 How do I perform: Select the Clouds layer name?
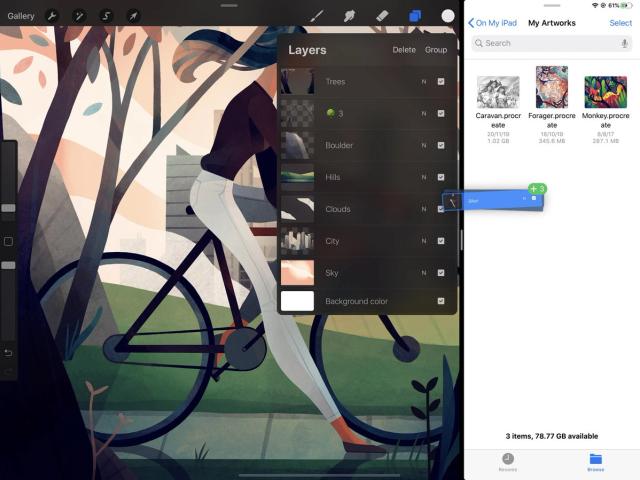coord(338,209)
